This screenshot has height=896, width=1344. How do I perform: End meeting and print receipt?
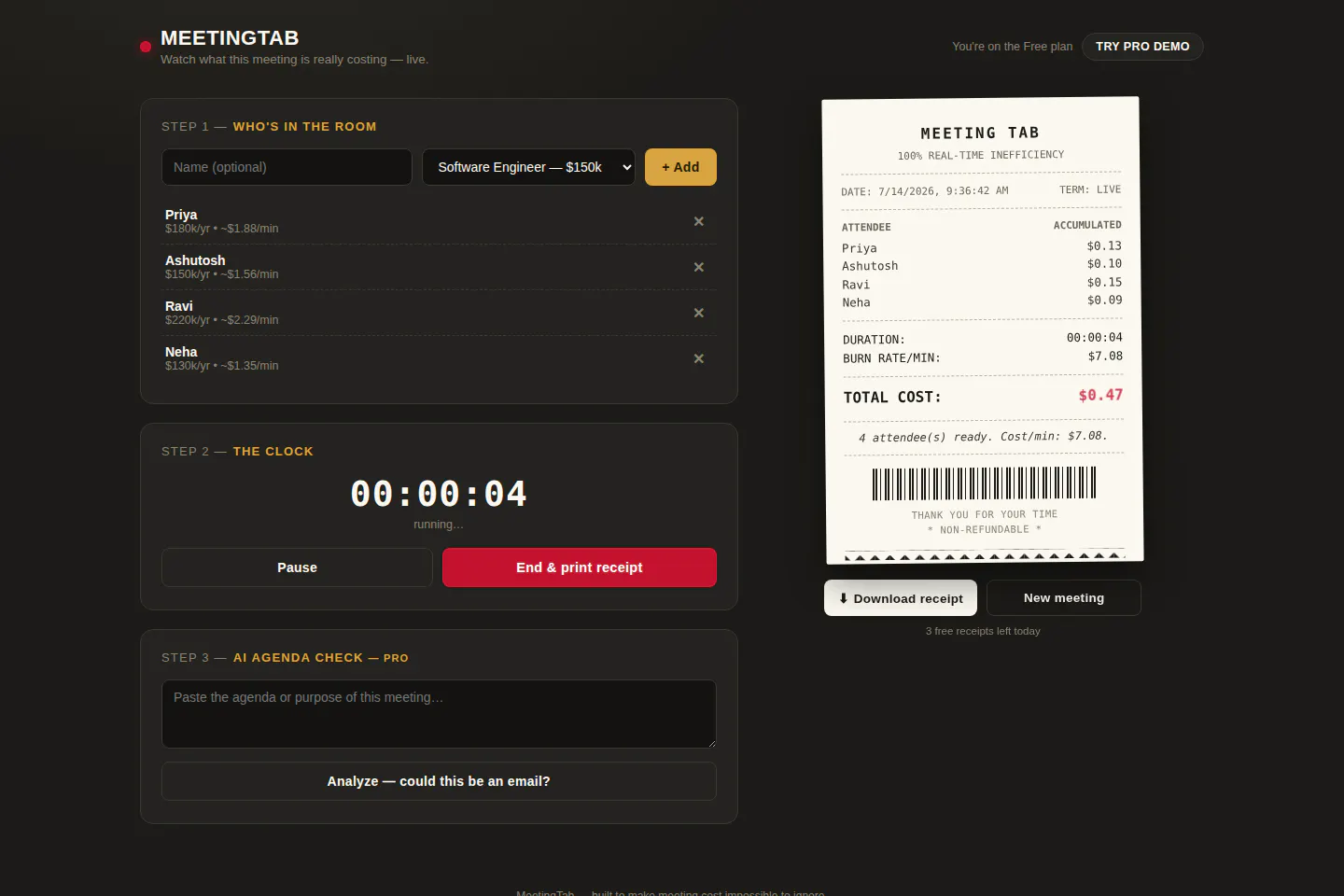coord(580,567)
